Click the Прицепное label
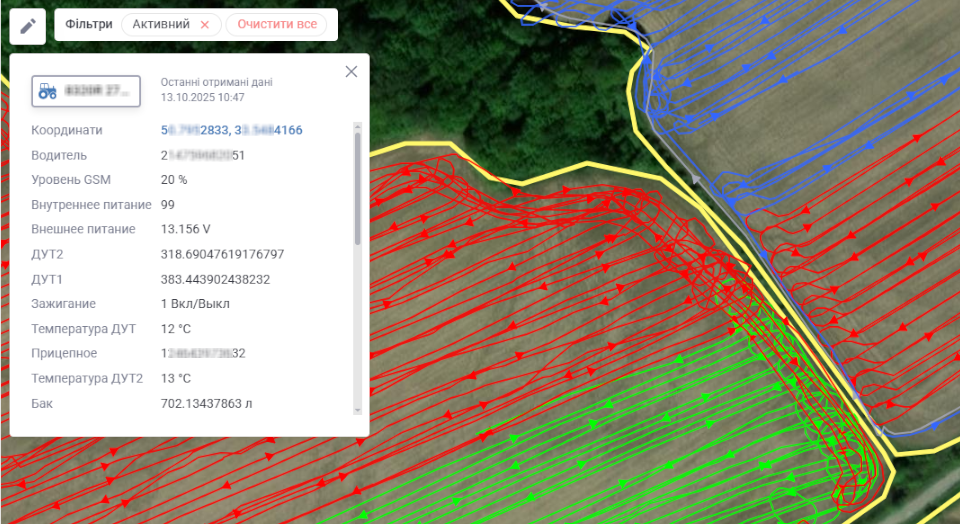The image size is (960, 524). [64, 353]
